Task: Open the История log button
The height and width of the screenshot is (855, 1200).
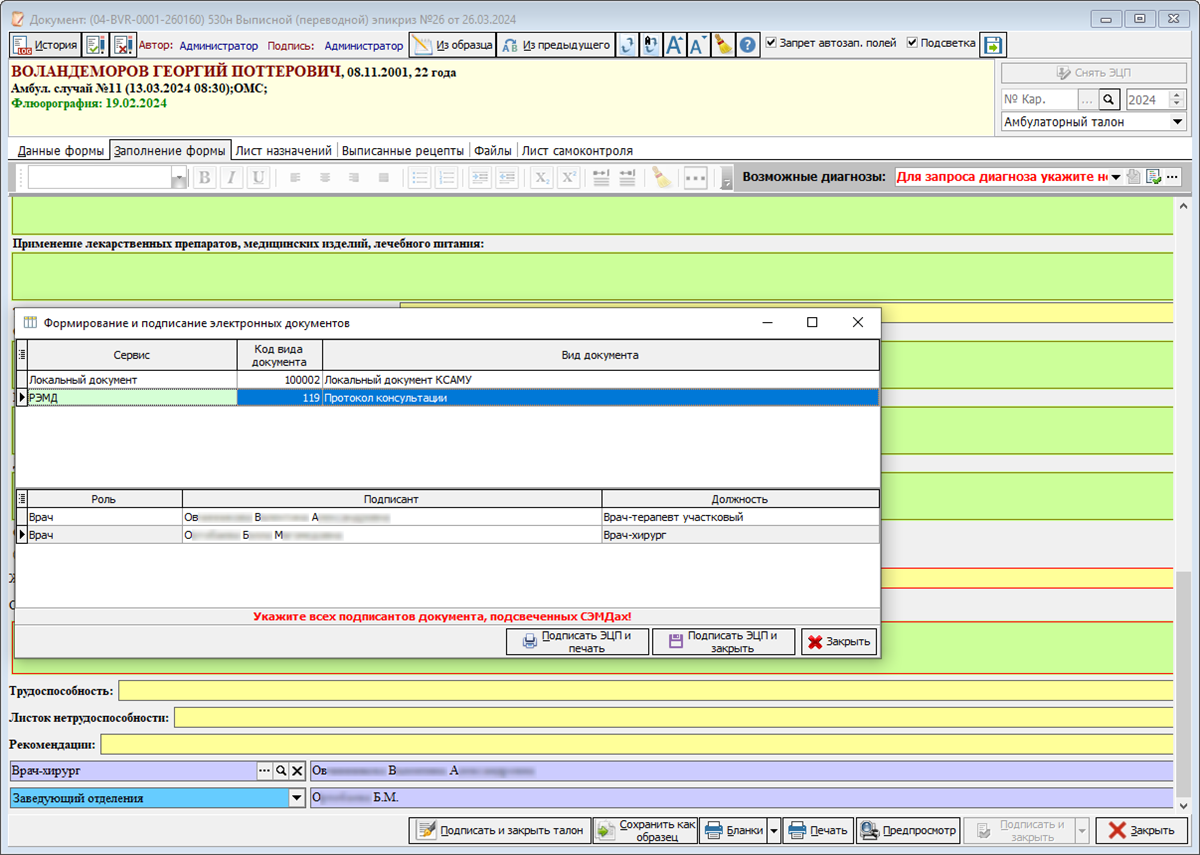Action: (45, 45)
